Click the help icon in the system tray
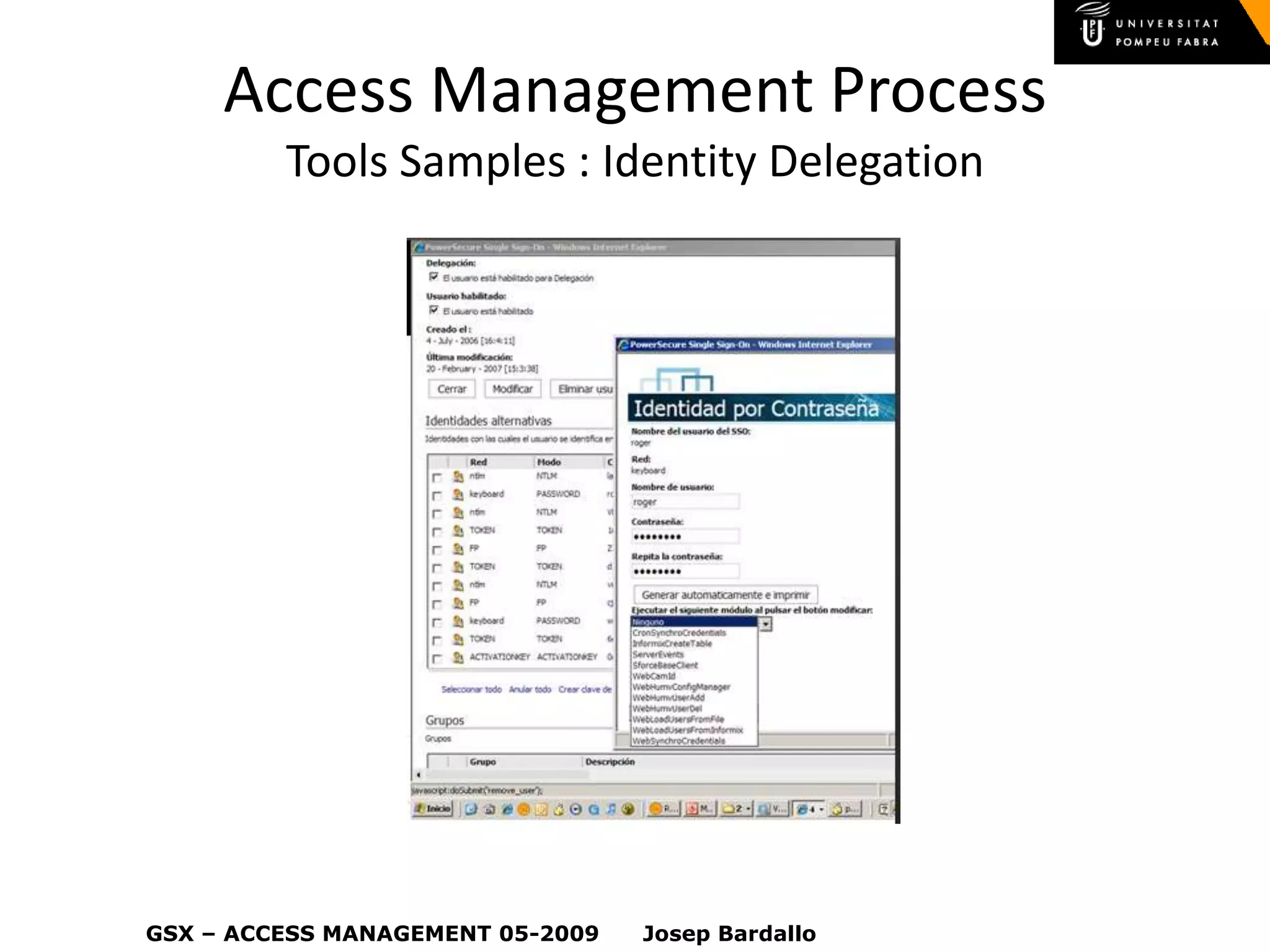 coord(884,809)
